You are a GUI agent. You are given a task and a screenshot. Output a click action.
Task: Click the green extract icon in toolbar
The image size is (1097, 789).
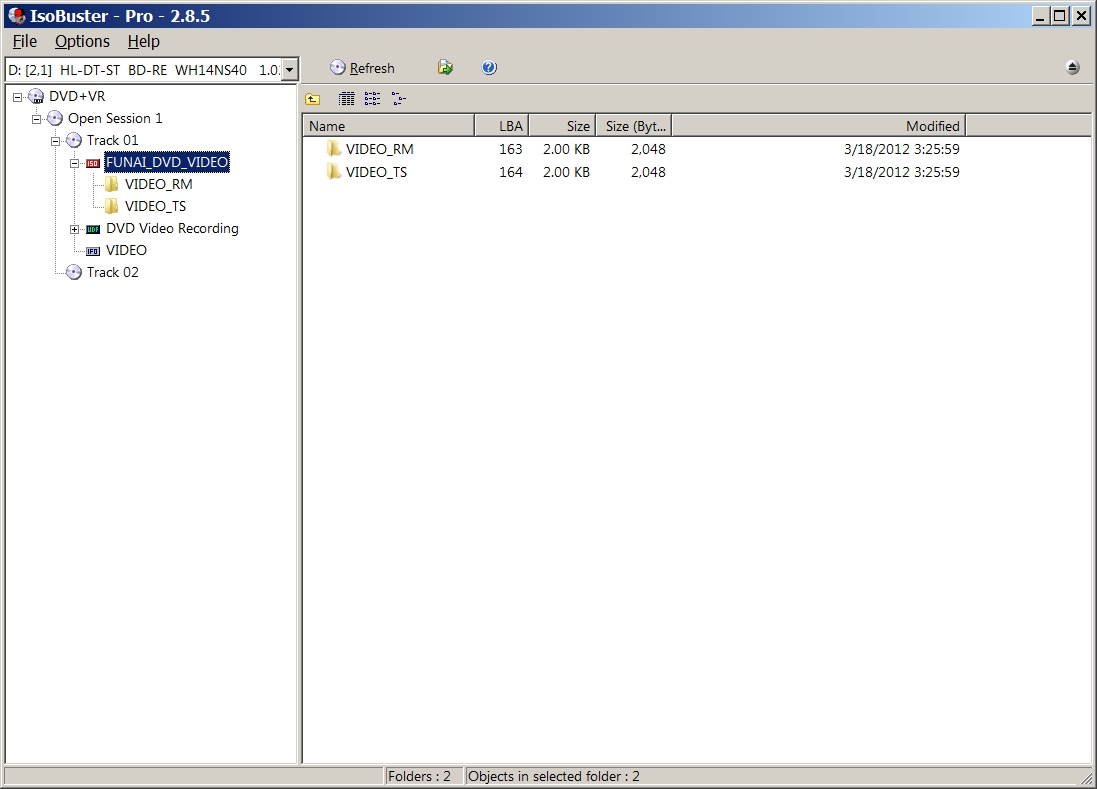(445, 68)
